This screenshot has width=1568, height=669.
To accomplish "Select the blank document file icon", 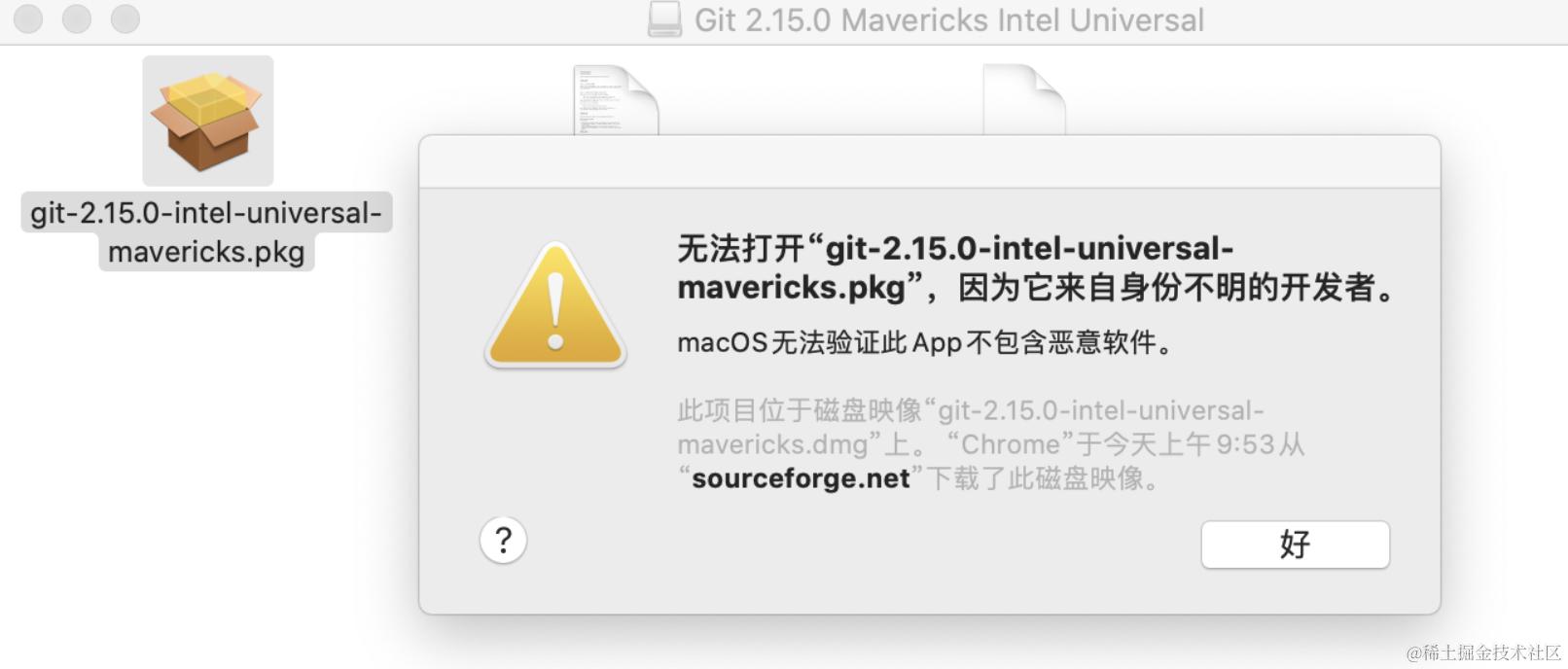I will tap(1023, 100).
